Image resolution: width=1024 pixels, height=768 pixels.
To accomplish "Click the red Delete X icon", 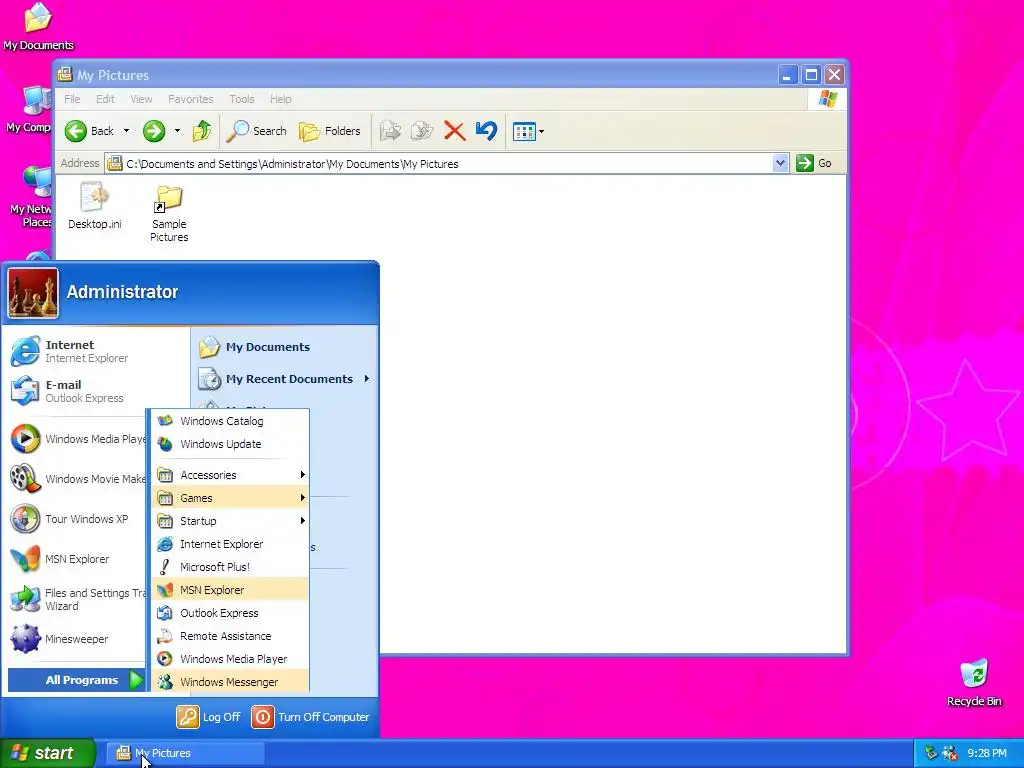I will tap(455, 131).
